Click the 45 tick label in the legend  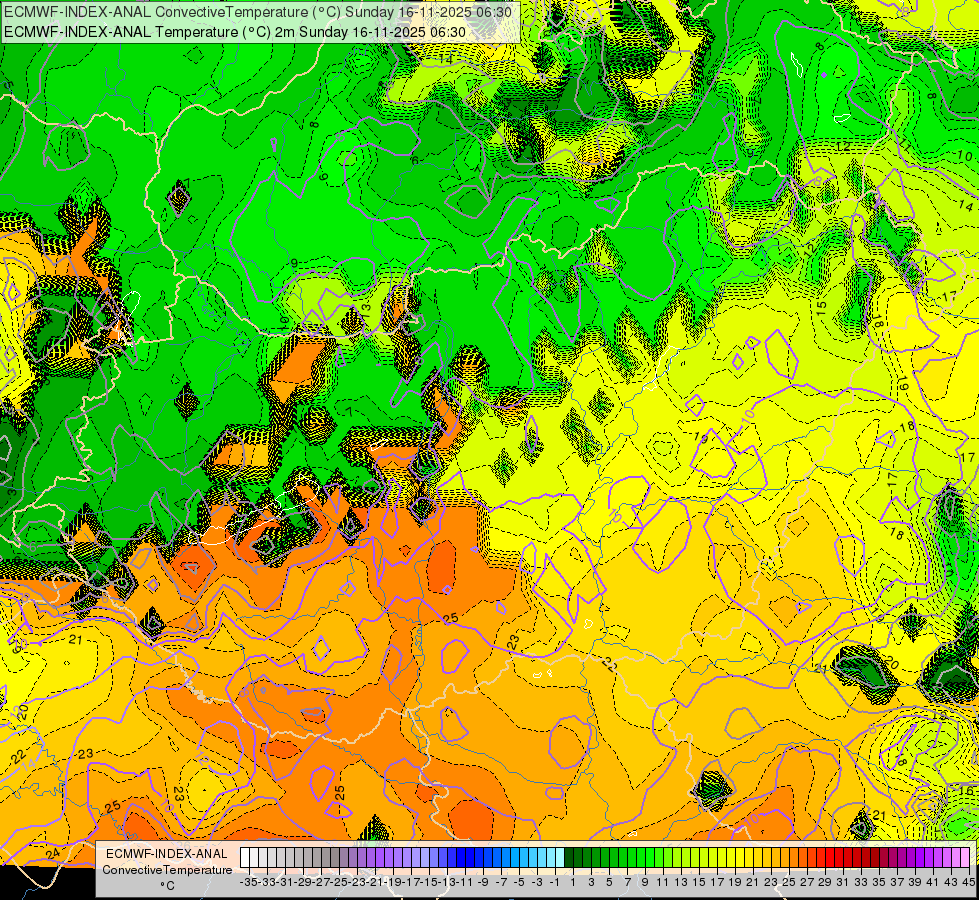coord(968,883)
